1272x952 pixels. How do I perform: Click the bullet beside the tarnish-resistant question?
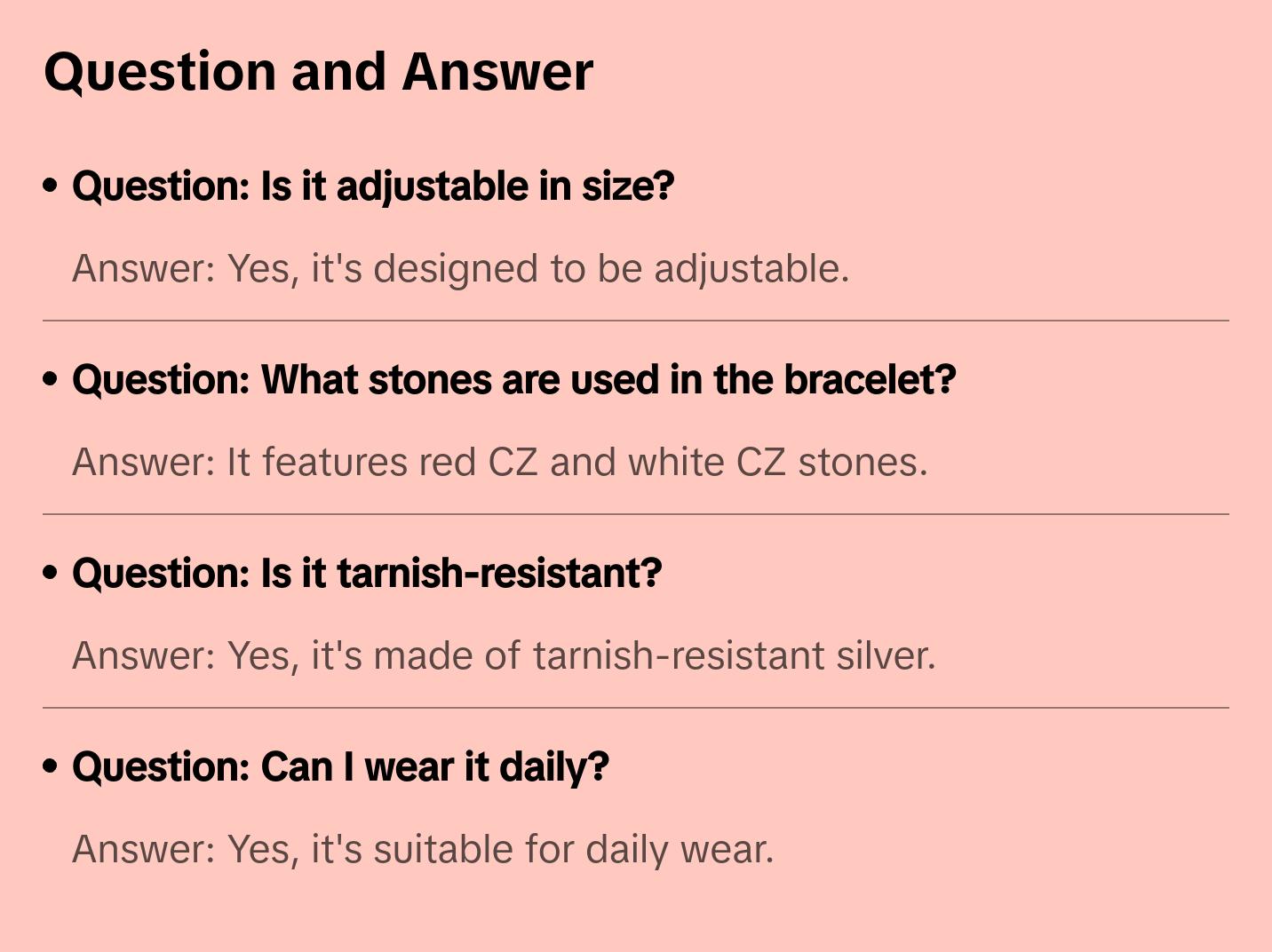point(51,574)
